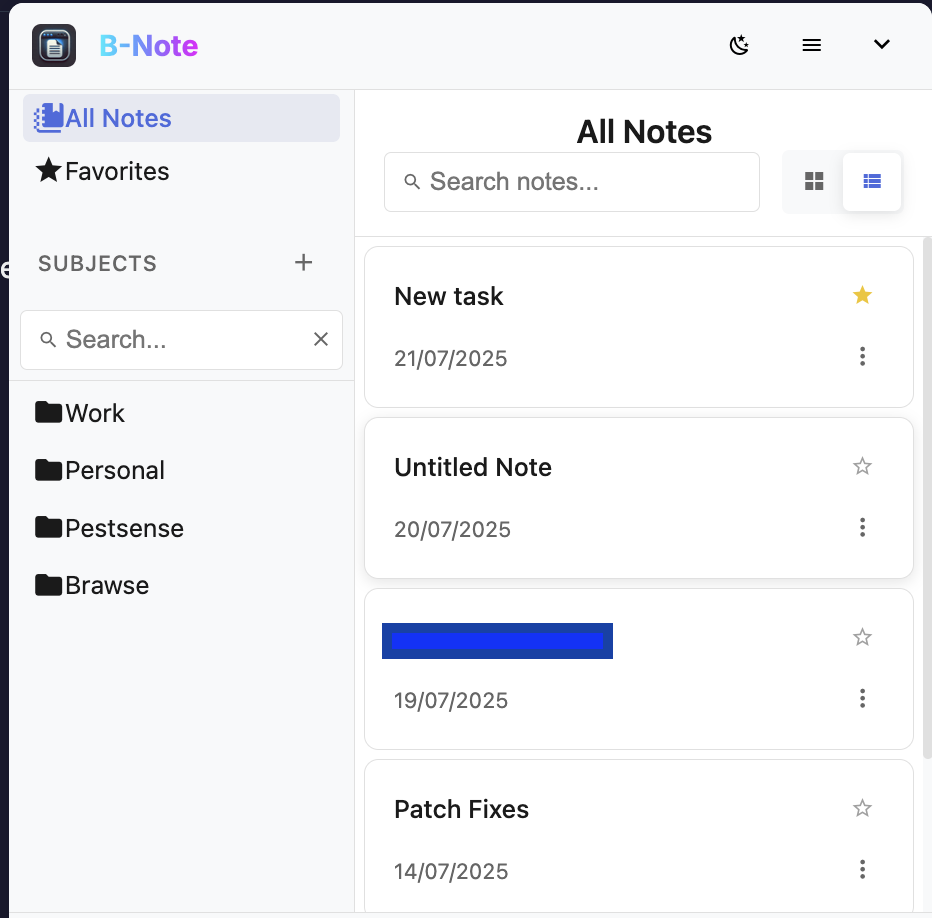The height and width of the screenshot is (918, 932).
Task: Unfavorite the New task note by clicking its star
Action: [862, 295]
